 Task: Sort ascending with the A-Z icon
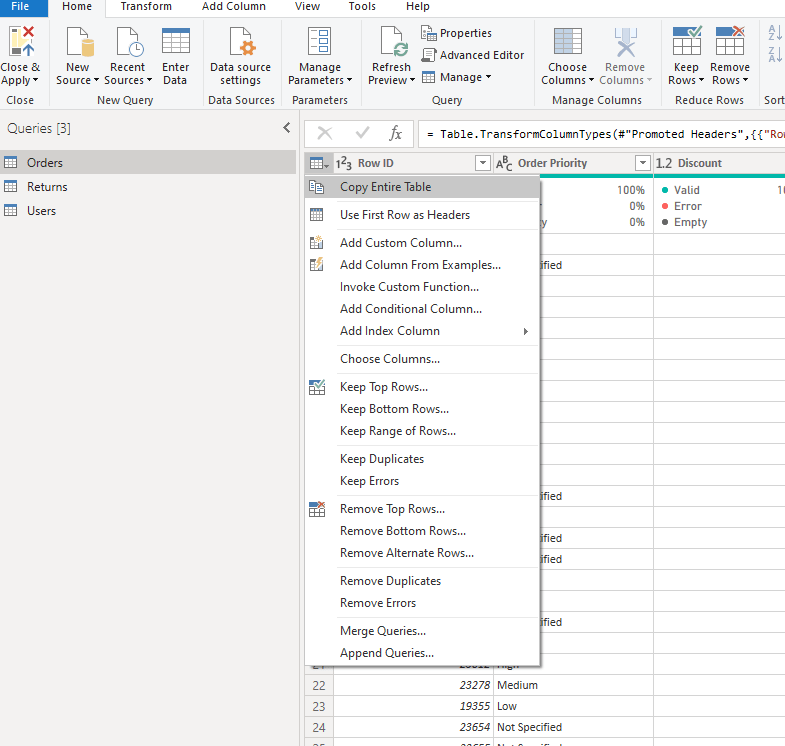(774, 33)
